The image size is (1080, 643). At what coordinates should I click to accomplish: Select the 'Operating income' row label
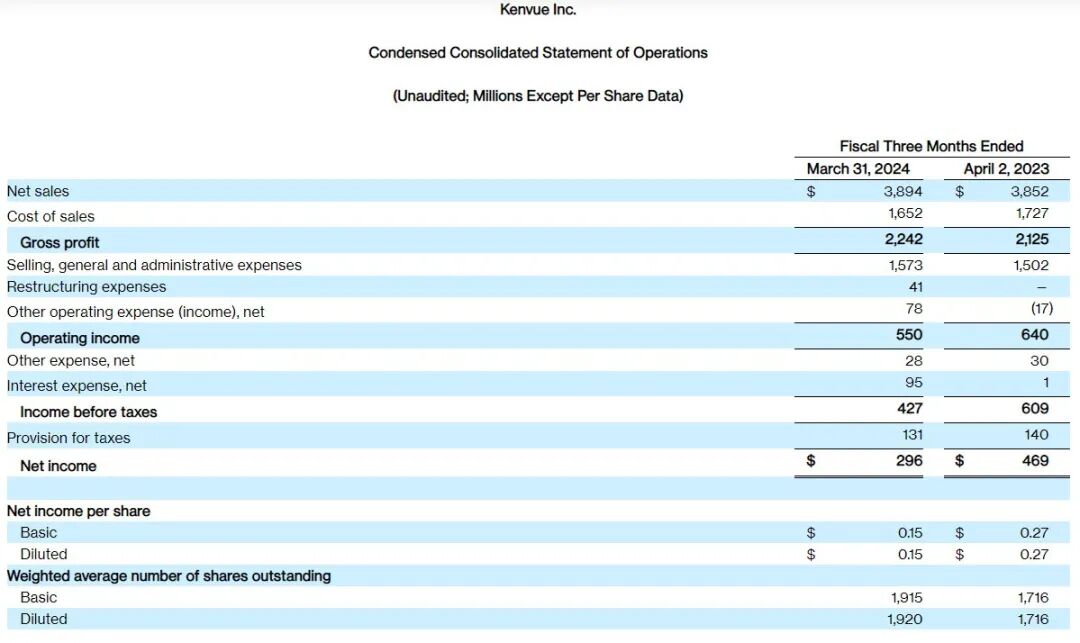[80, 338]
